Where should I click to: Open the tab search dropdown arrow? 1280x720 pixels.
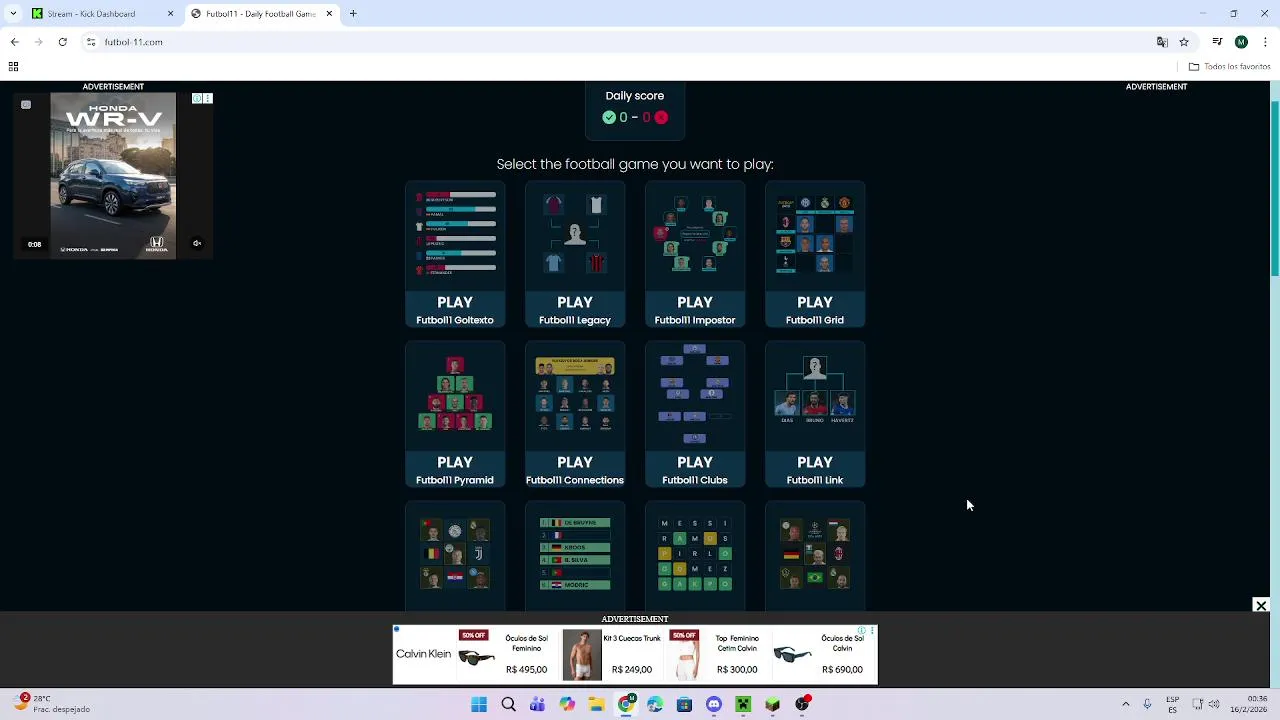pos(13,14)
